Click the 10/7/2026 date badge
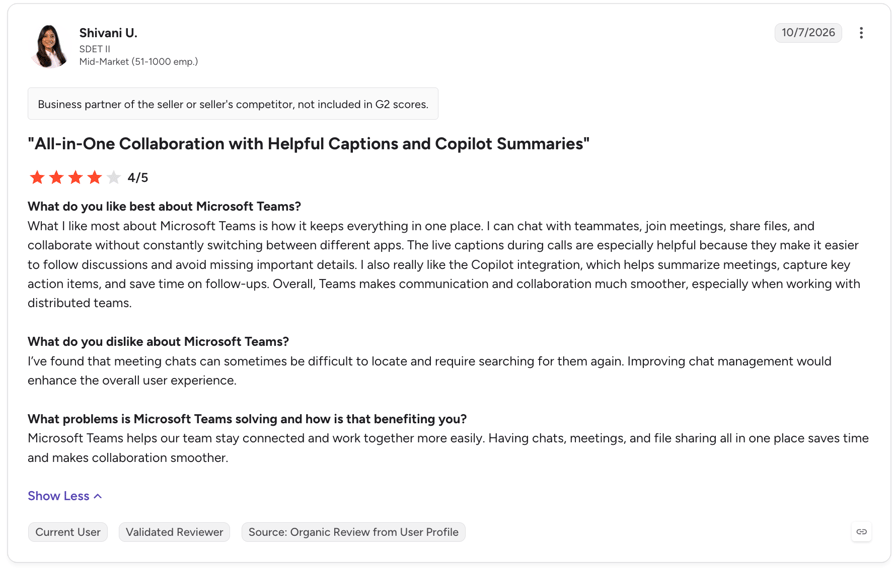Screen dimensions: 894x568 point(808,33)
